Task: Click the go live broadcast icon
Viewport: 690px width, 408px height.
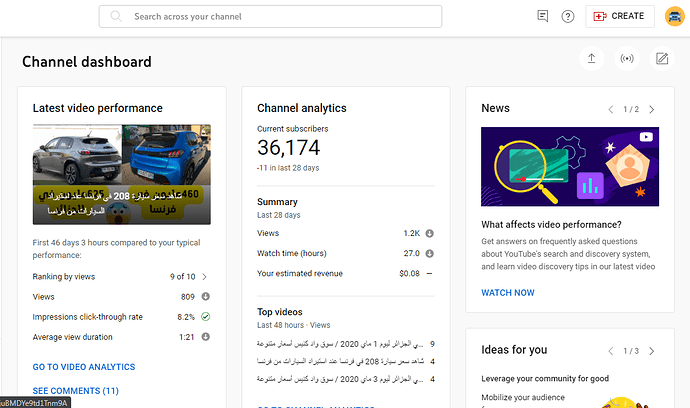Action: pyautogui.click(x=627, y=59)
